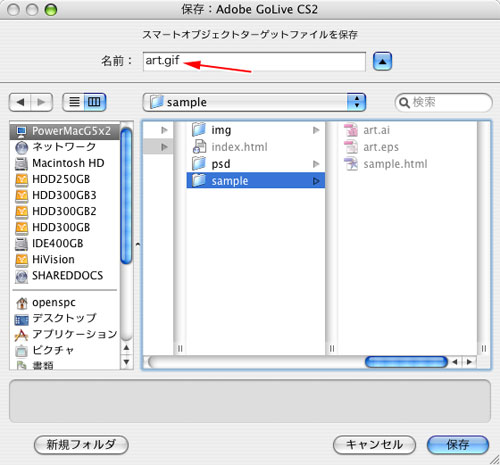Expand the psd folder arrow
500x465 pixels.
coord(316,164)
